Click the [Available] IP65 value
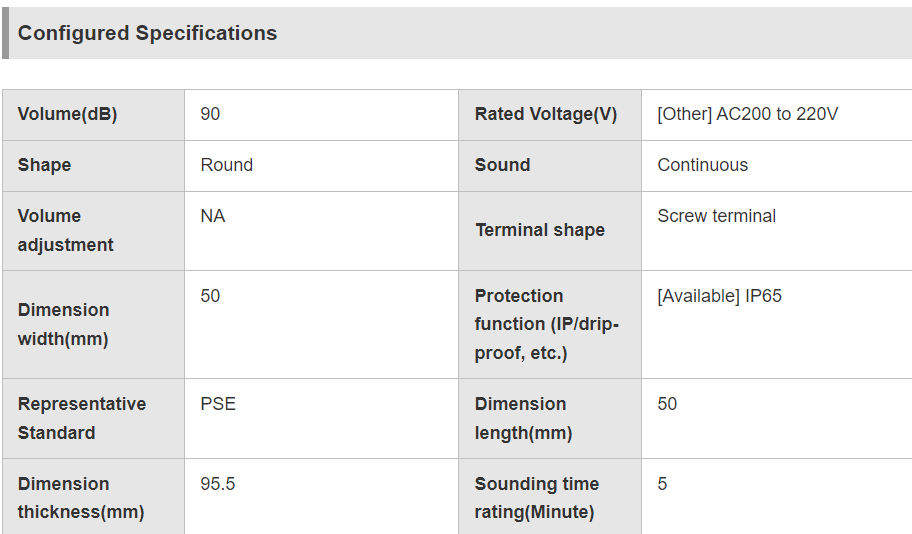The height and width of the screenshot is (534, 912). pyautogui.click(x=719, y=296)
